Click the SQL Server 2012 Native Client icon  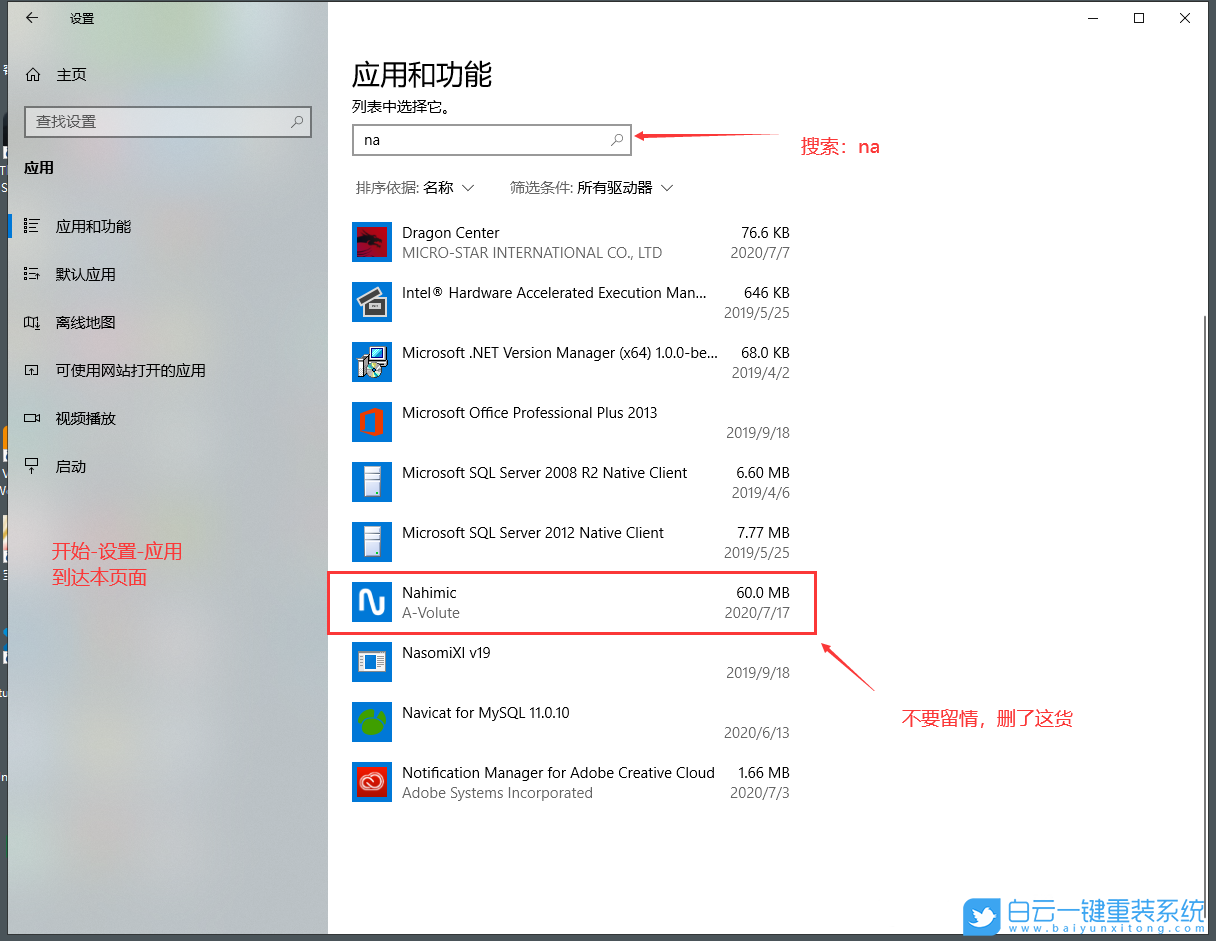(371, 542)
